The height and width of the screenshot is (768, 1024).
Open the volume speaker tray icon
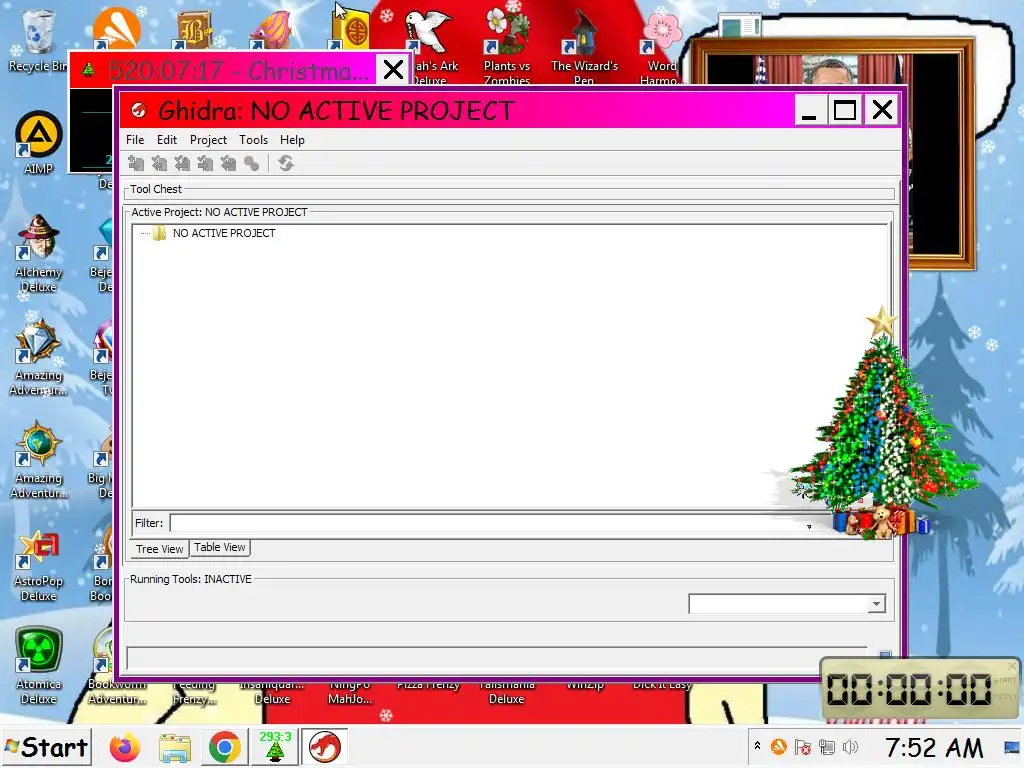(x=850, y=746)
